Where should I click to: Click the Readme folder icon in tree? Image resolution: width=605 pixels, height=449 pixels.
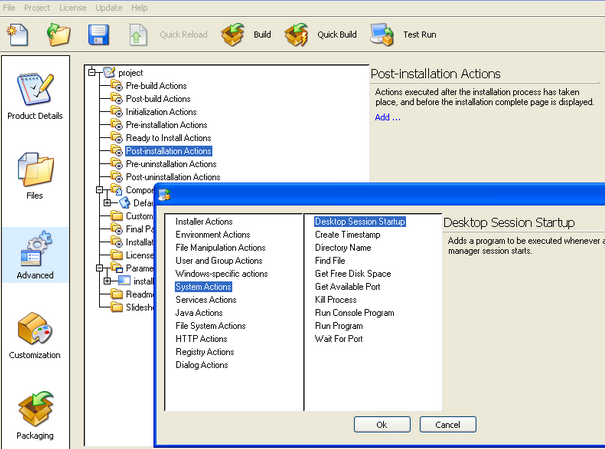click(x=117, y=294)
